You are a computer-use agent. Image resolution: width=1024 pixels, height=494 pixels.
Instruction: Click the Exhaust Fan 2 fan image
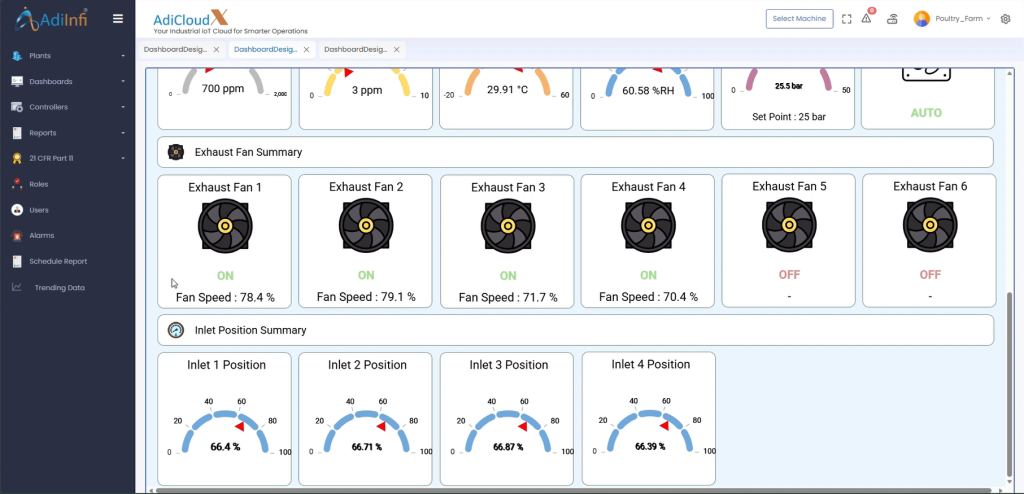[x=366, y=225]
